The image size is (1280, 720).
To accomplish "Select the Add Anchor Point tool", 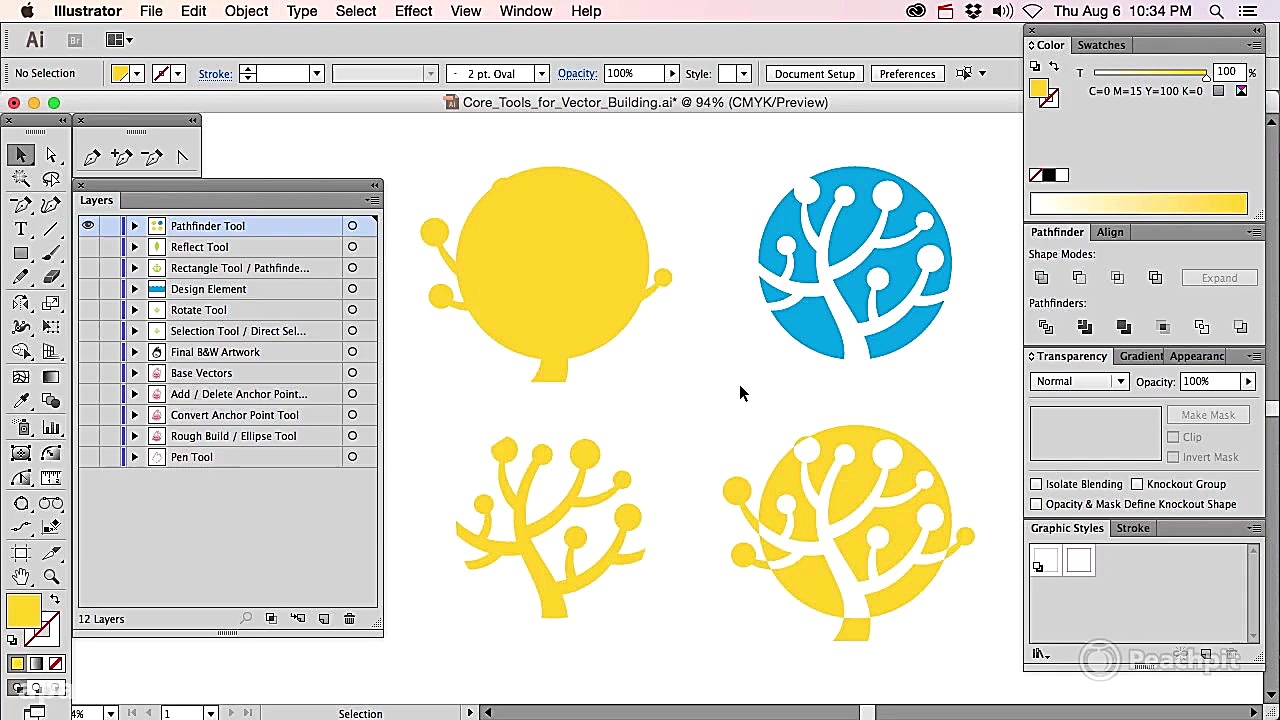I will 122,157.
